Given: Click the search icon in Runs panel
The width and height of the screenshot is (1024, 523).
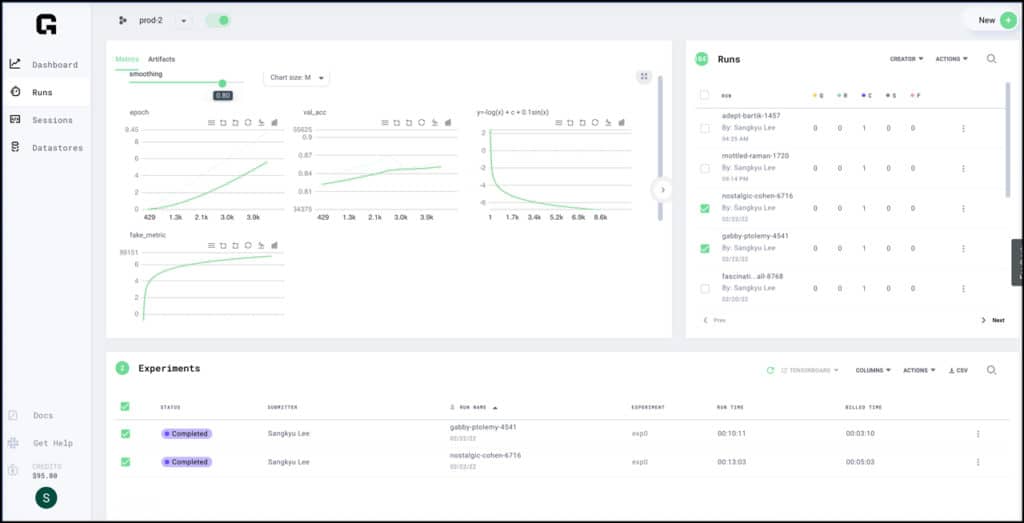Looking at the screenshot, I should (x=991, y=59).
